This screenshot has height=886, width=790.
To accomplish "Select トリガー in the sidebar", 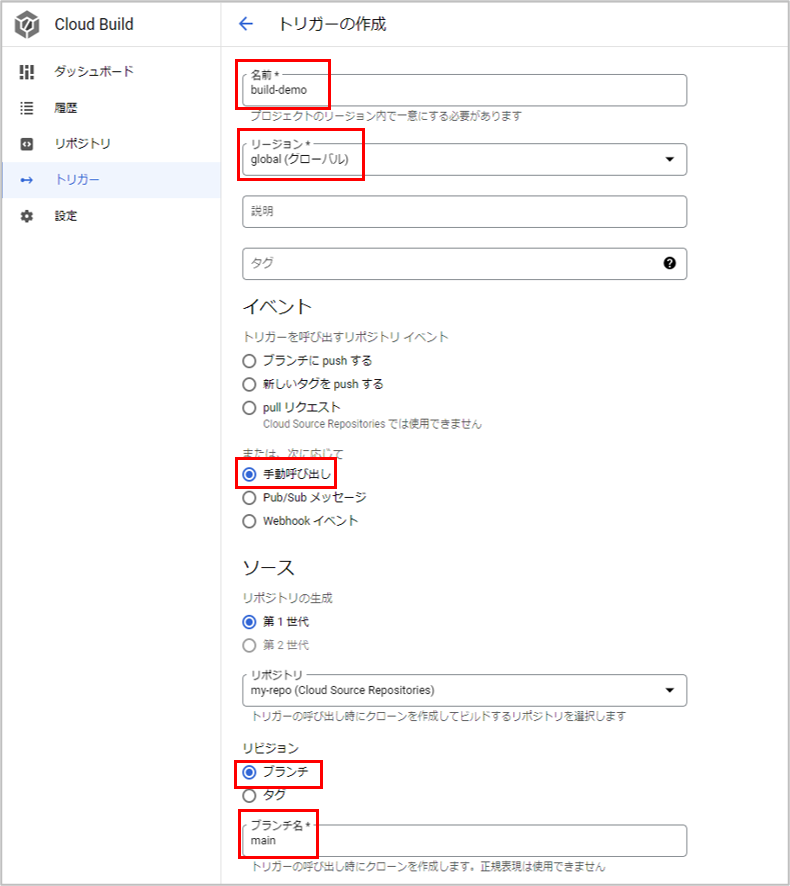I will pos(111,180).
